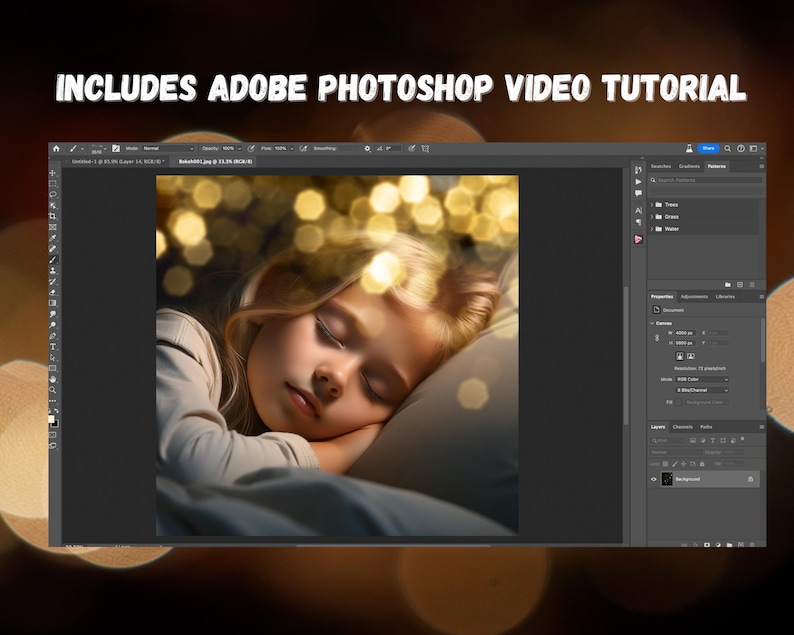This screenshot has width=794, height=635.
Task: Open the brush Mode dropdown
Action: (168, 148)
